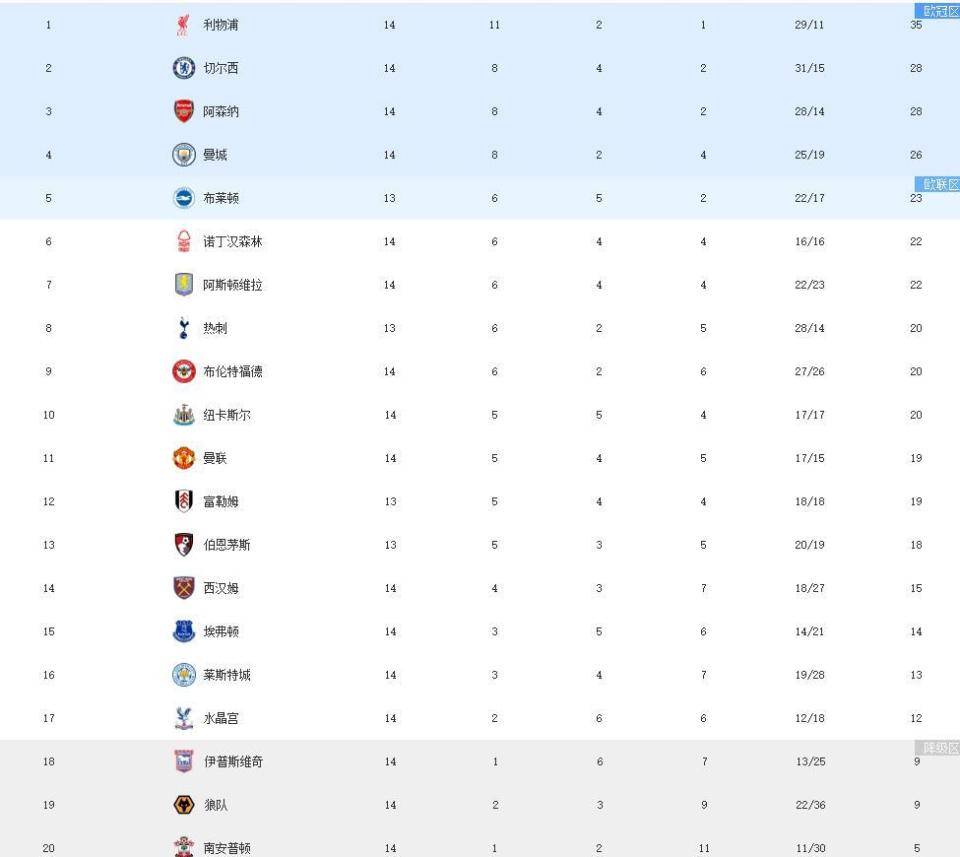Click the 布伦特福德 team name
The image size is (960, 857).
[x=233, y=372]
